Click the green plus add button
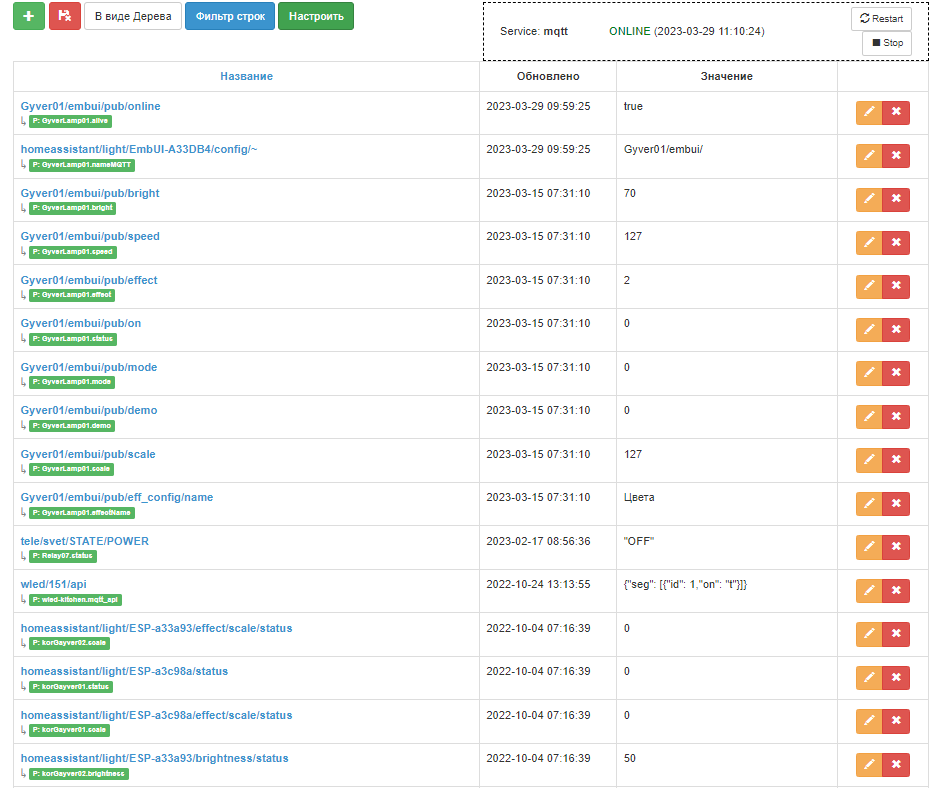The width and height of the screenshot is (932, 788). 29,16
